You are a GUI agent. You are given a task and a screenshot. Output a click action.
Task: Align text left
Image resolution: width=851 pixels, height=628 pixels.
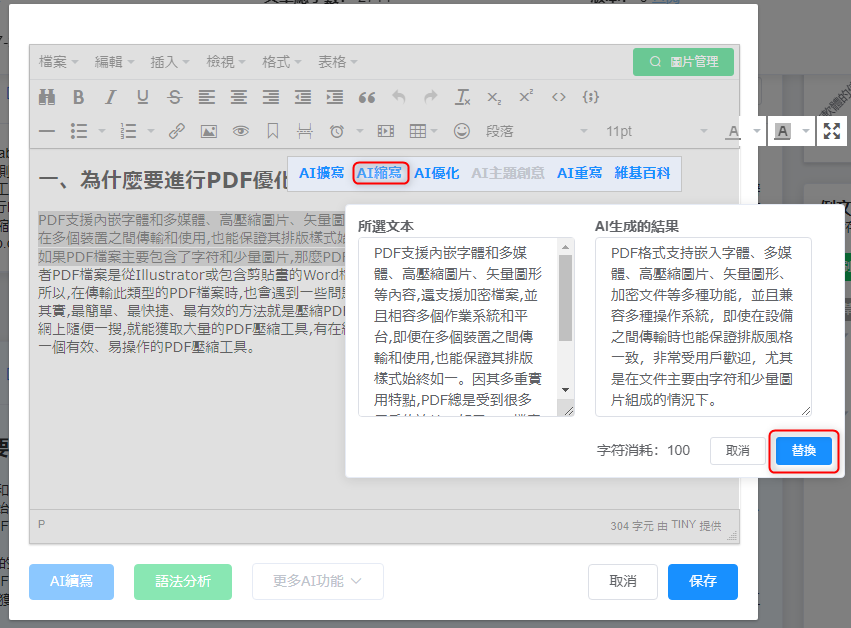tap(207, 97)
